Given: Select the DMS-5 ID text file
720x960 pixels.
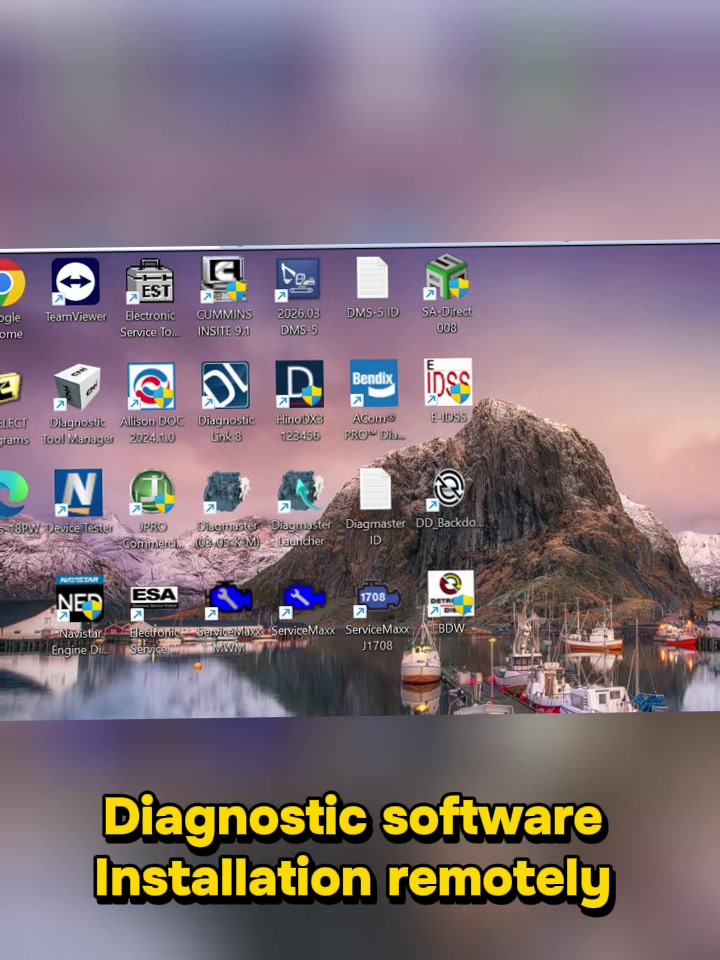Looking at the screenshot, I should coord(373,278).
